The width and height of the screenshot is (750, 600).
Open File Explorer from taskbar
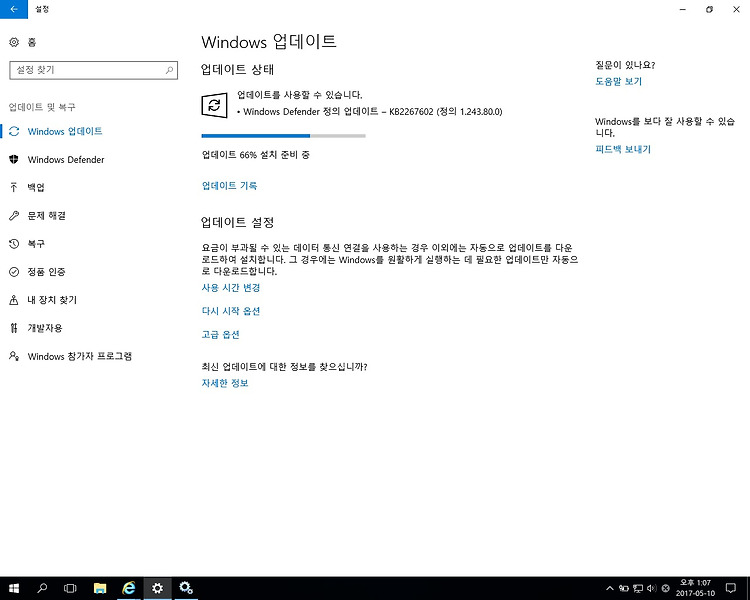(100, 588)
